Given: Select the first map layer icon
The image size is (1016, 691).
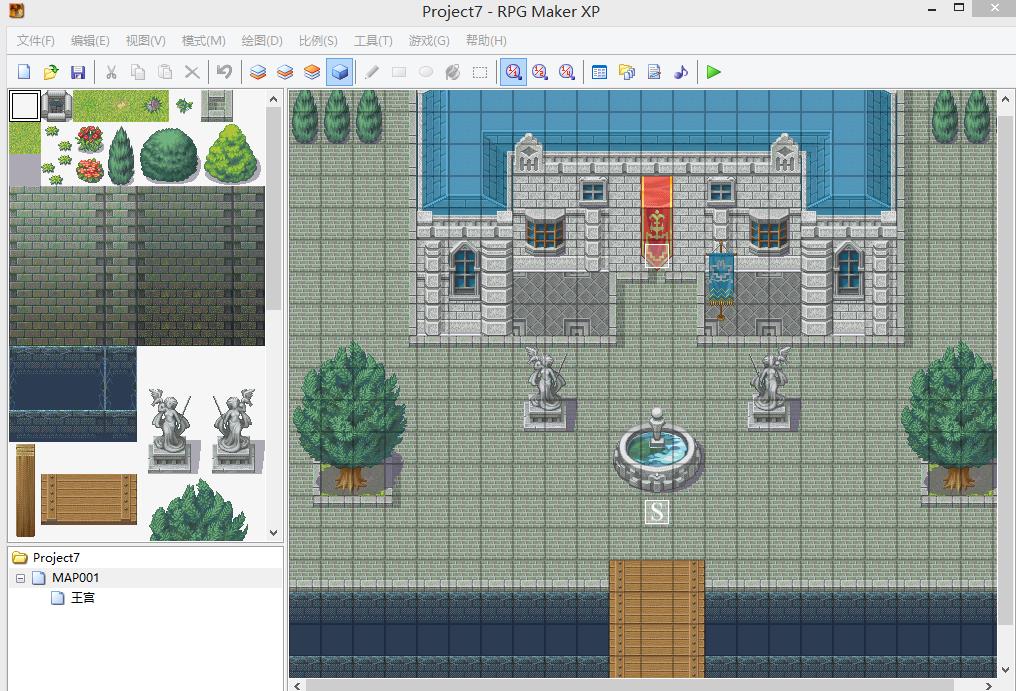Looking at the screenshot, I should click(x=258, y=72).
